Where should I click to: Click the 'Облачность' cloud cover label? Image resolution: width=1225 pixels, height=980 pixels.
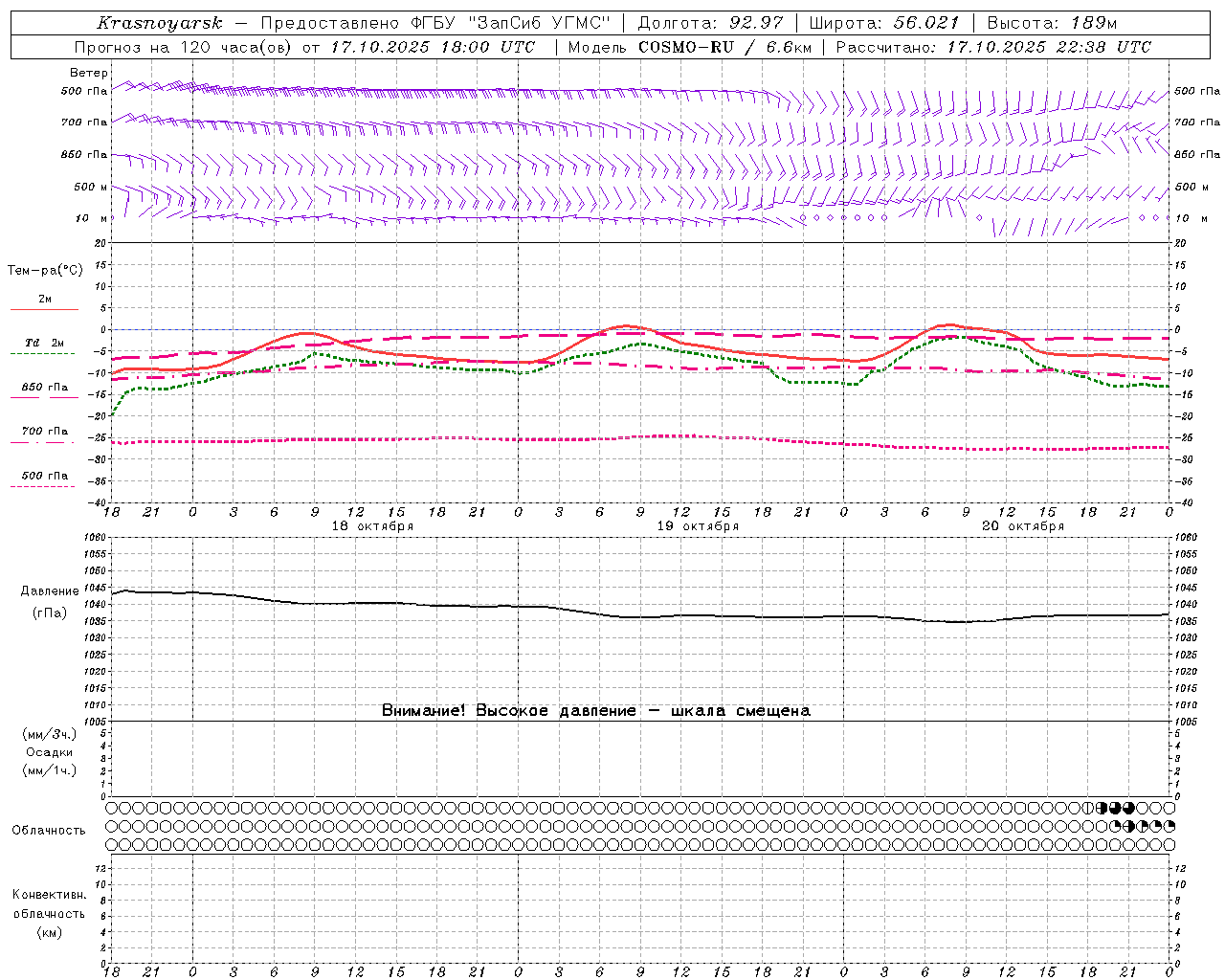[49, 831]
